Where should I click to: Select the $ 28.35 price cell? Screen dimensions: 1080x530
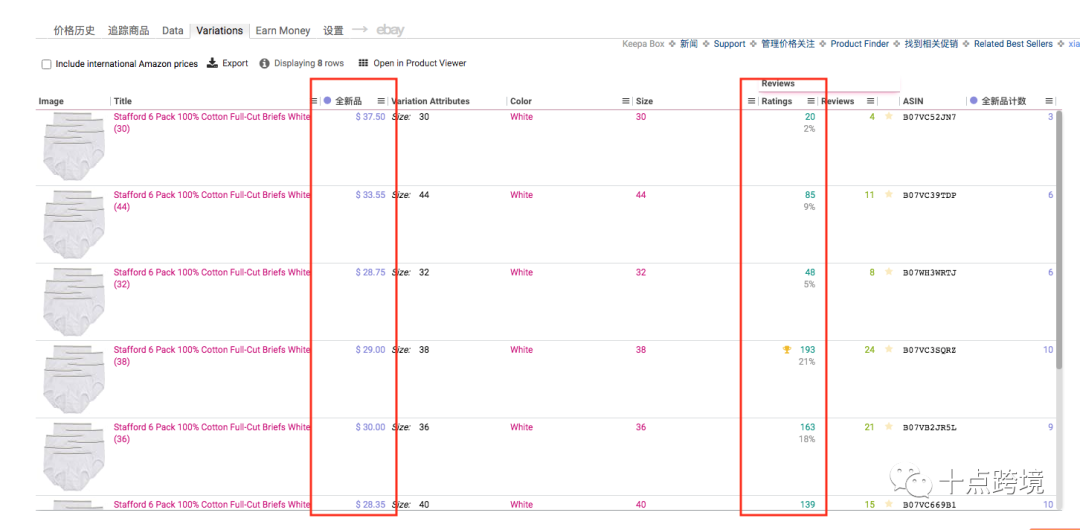coord(371,504)
